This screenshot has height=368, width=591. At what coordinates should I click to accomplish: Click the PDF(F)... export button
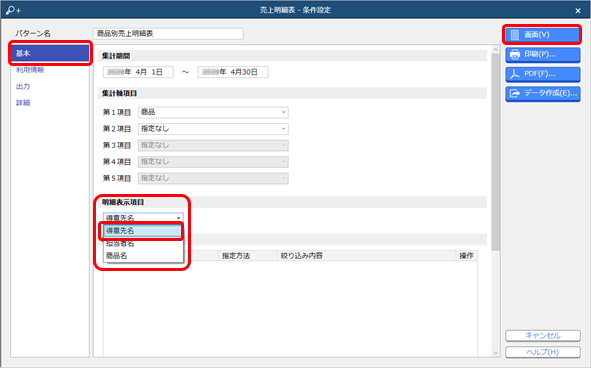(542, 74)
